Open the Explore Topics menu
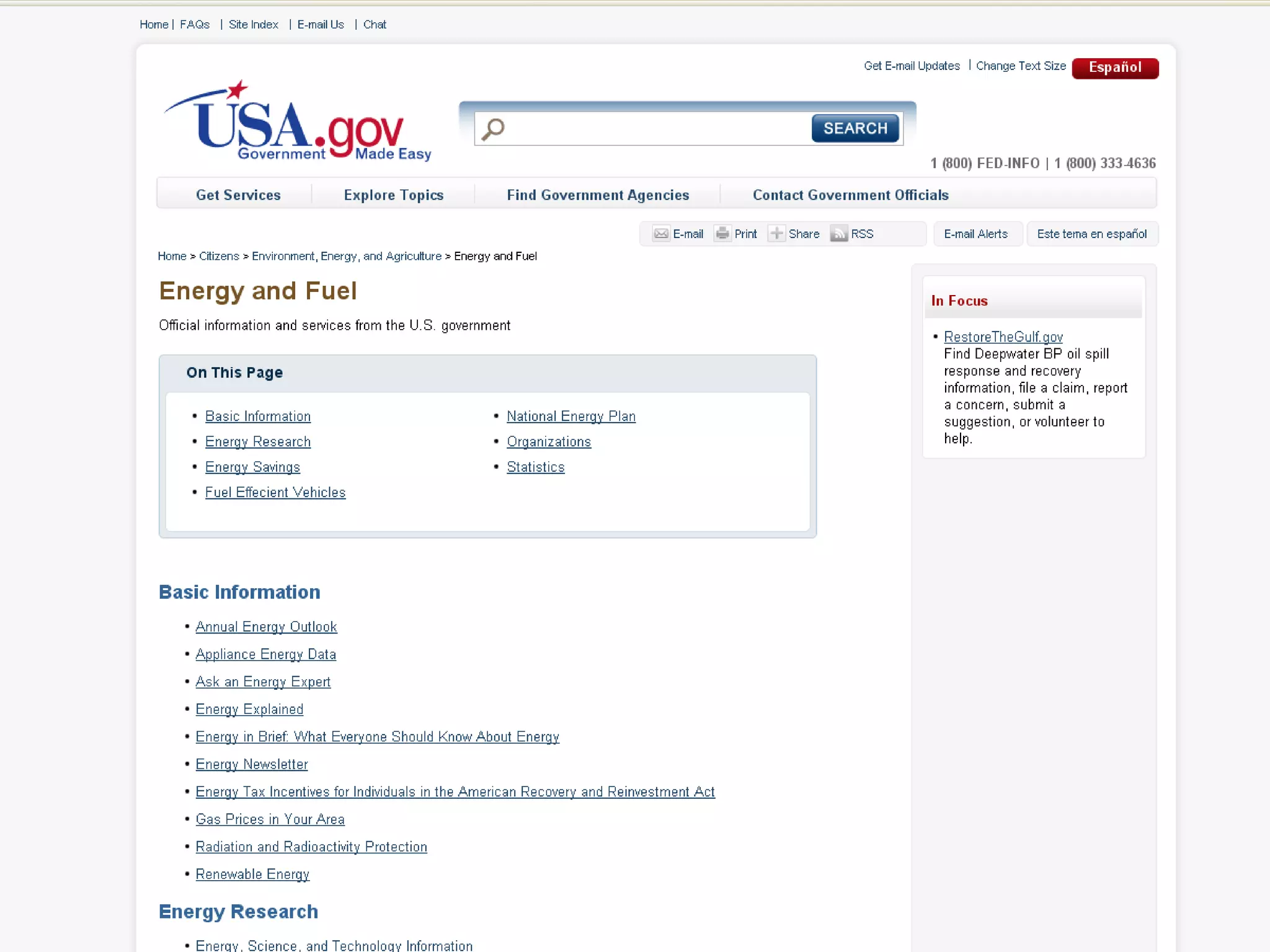Image resolution: width=1270 pixels, height=952 pixels. tap(393, 195)
